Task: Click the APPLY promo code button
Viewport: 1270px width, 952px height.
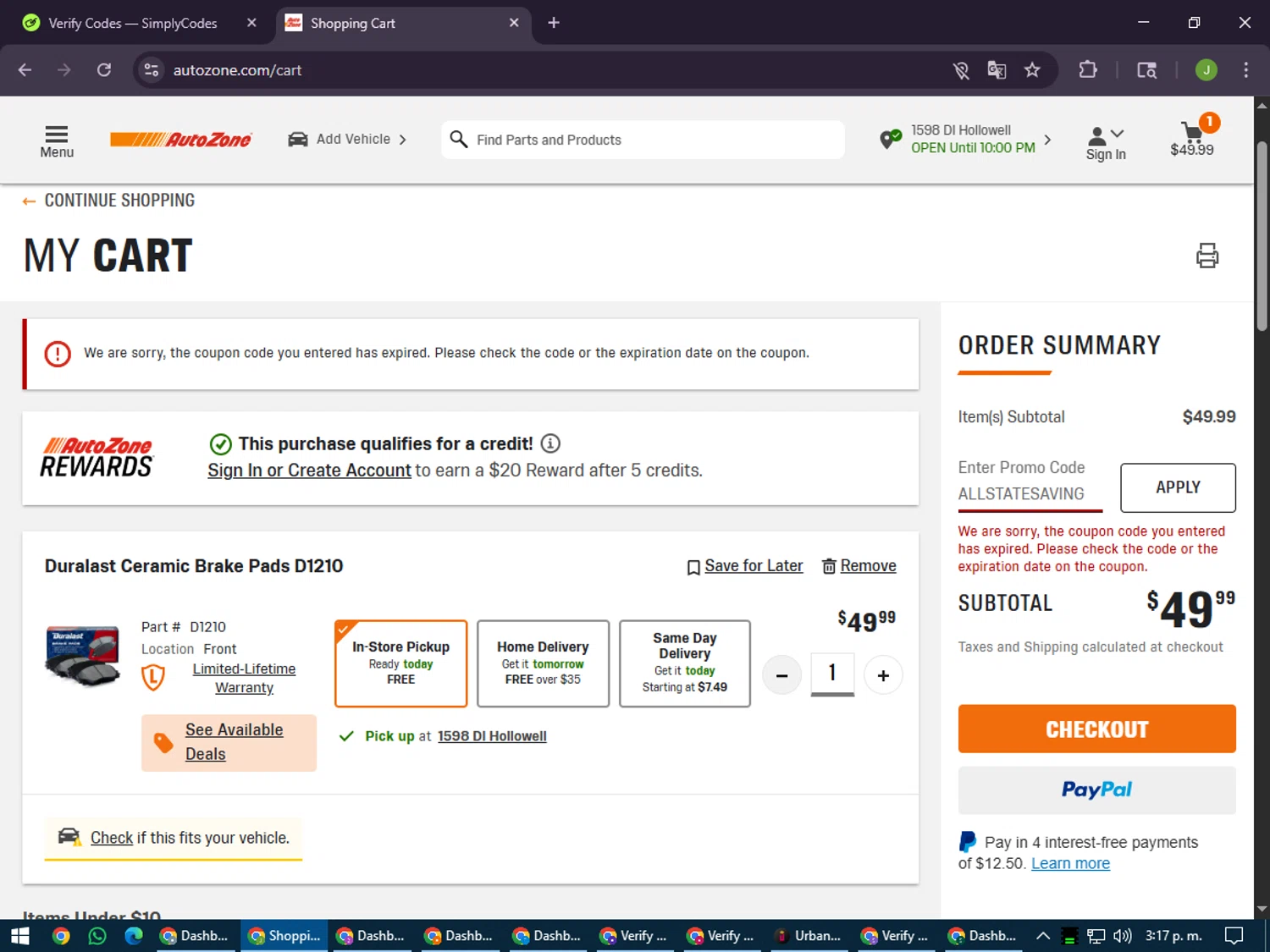Action: (x=1178, y=487)
